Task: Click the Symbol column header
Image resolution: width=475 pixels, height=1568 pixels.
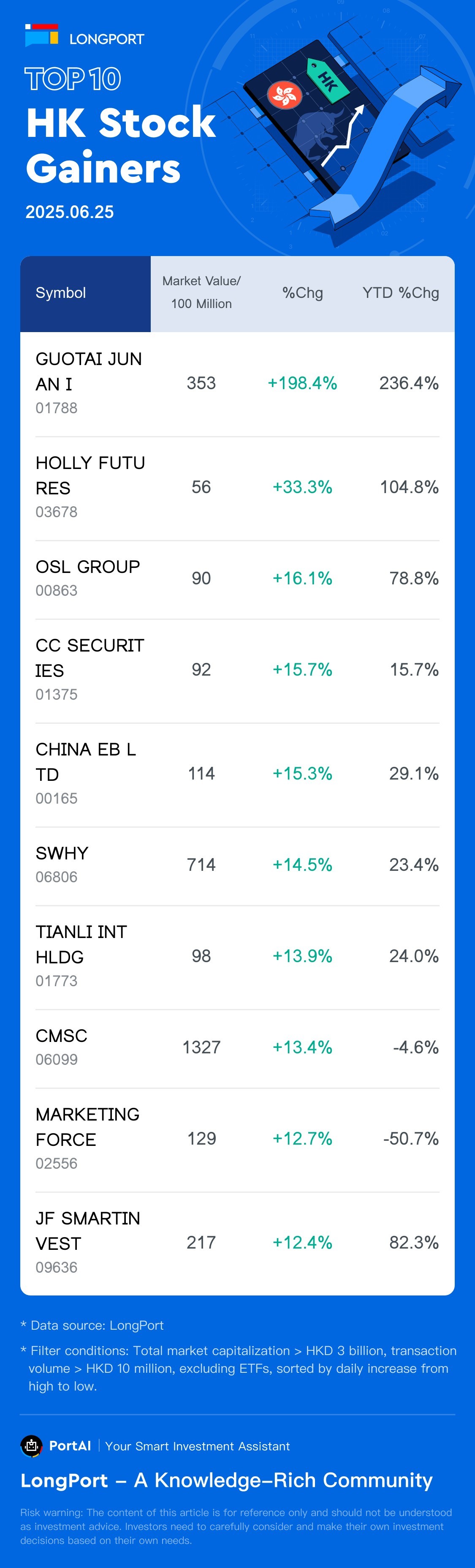Action: pyautogui.click(x=61, y=293)
